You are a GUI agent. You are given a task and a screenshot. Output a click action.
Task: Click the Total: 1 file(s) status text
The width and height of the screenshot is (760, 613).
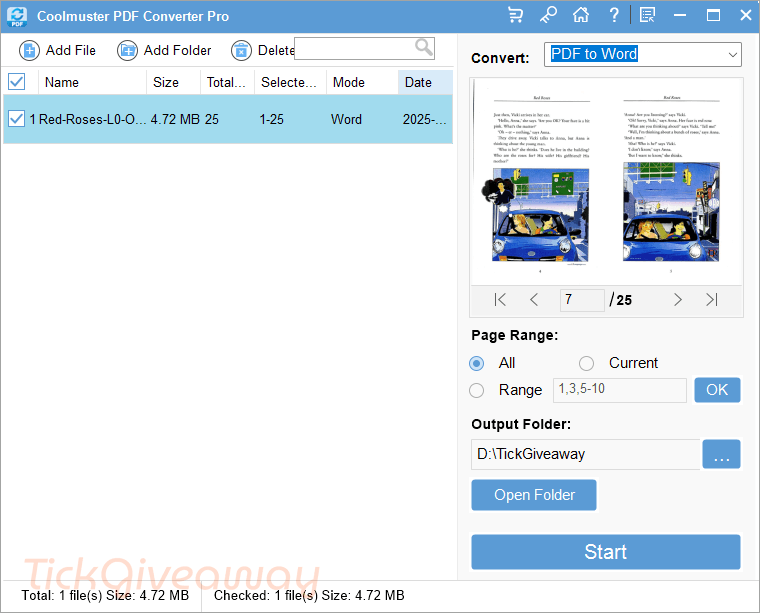click(105, 595)
